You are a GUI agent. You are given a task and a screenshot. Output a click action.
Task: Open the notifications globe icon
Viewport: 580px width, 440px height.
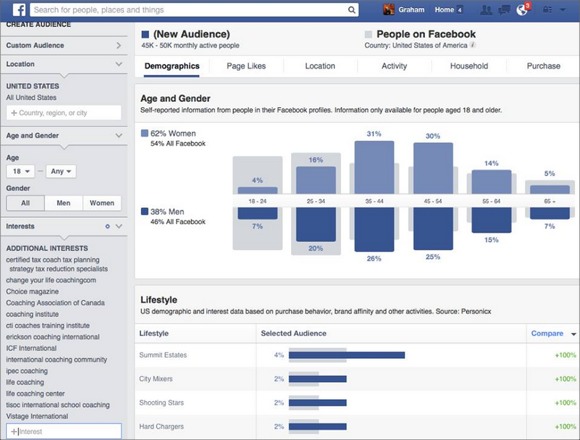[522, 10]
